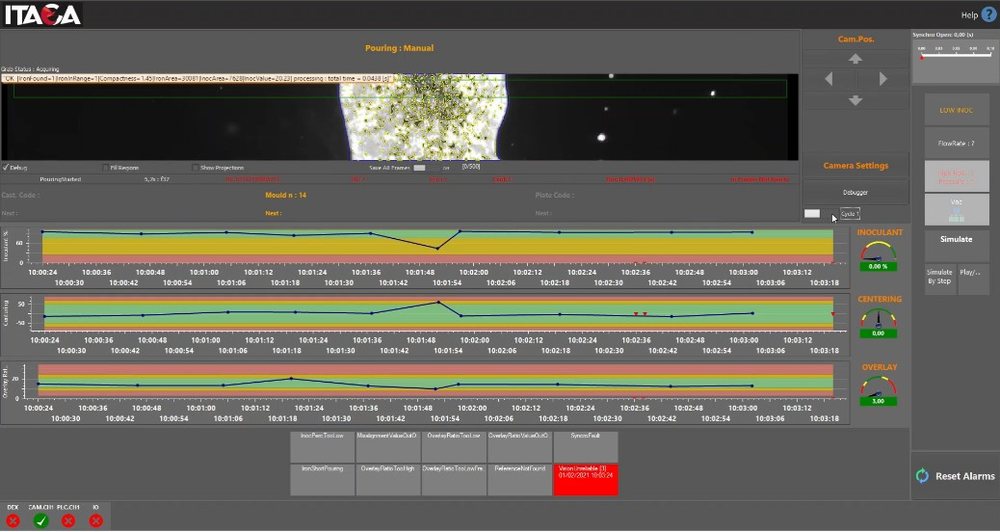The height and width of the screenshot is (532, 1000).
Task: Select the InocPercTooLow alarm tile
Action: pyautogui.click(x=323, y=447)
